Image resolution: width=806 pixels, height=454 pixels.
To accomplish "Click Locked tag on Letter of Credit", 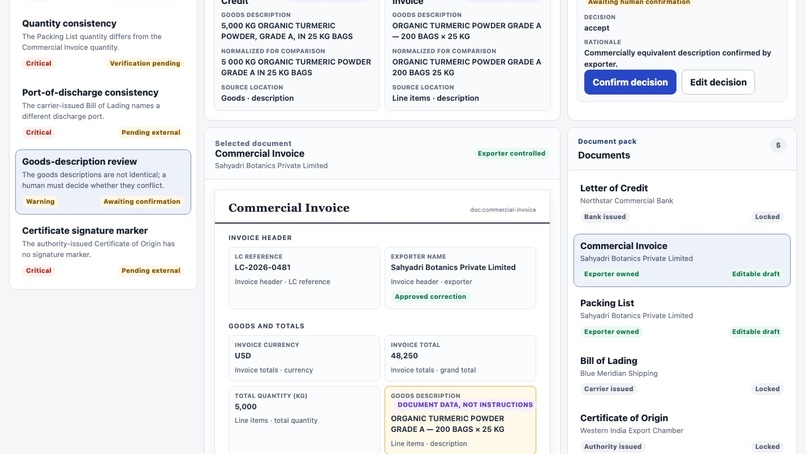I will pos(767,216).
